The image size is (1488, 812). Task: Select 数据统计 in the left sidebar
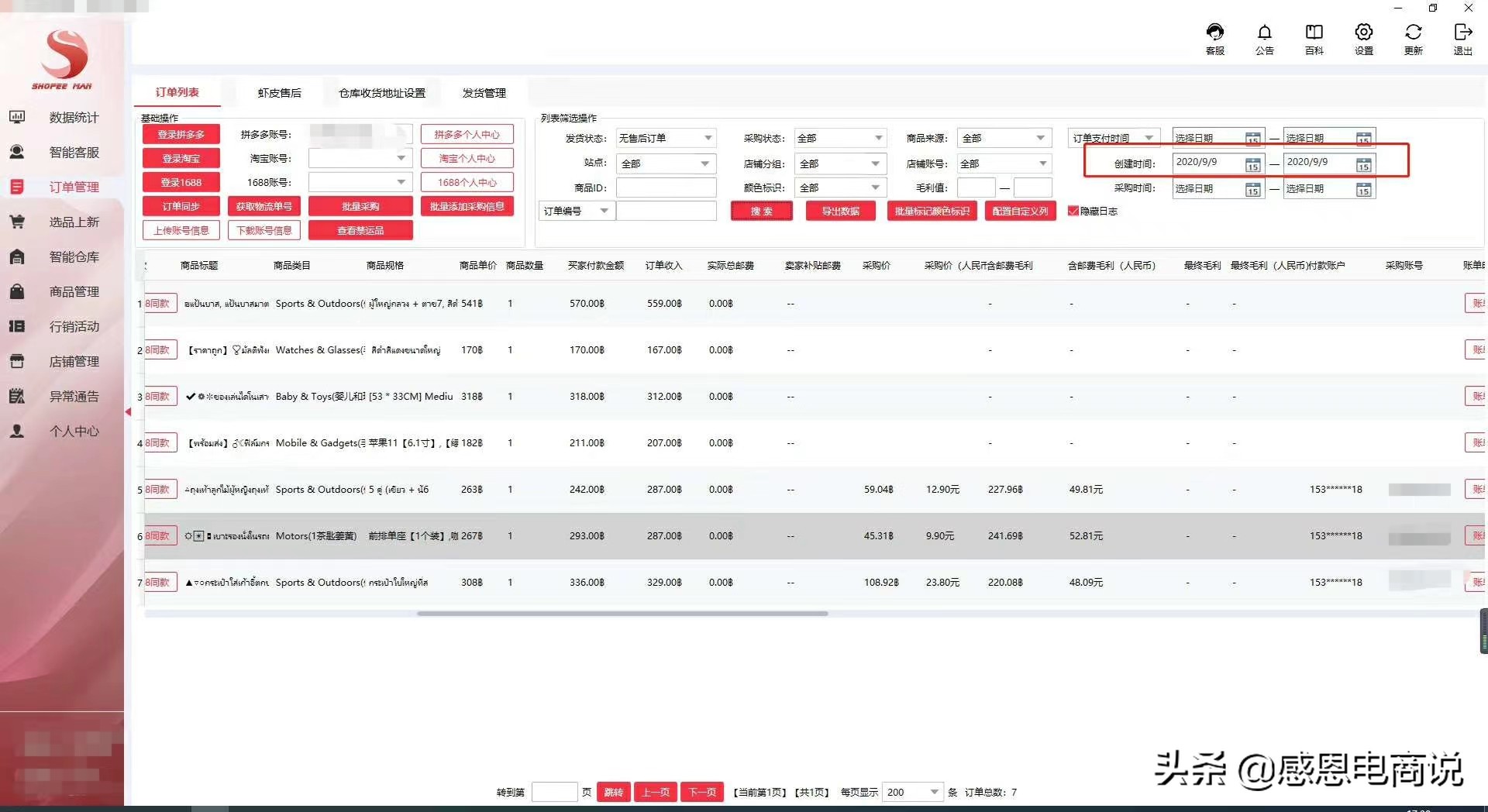click(74, 117)
